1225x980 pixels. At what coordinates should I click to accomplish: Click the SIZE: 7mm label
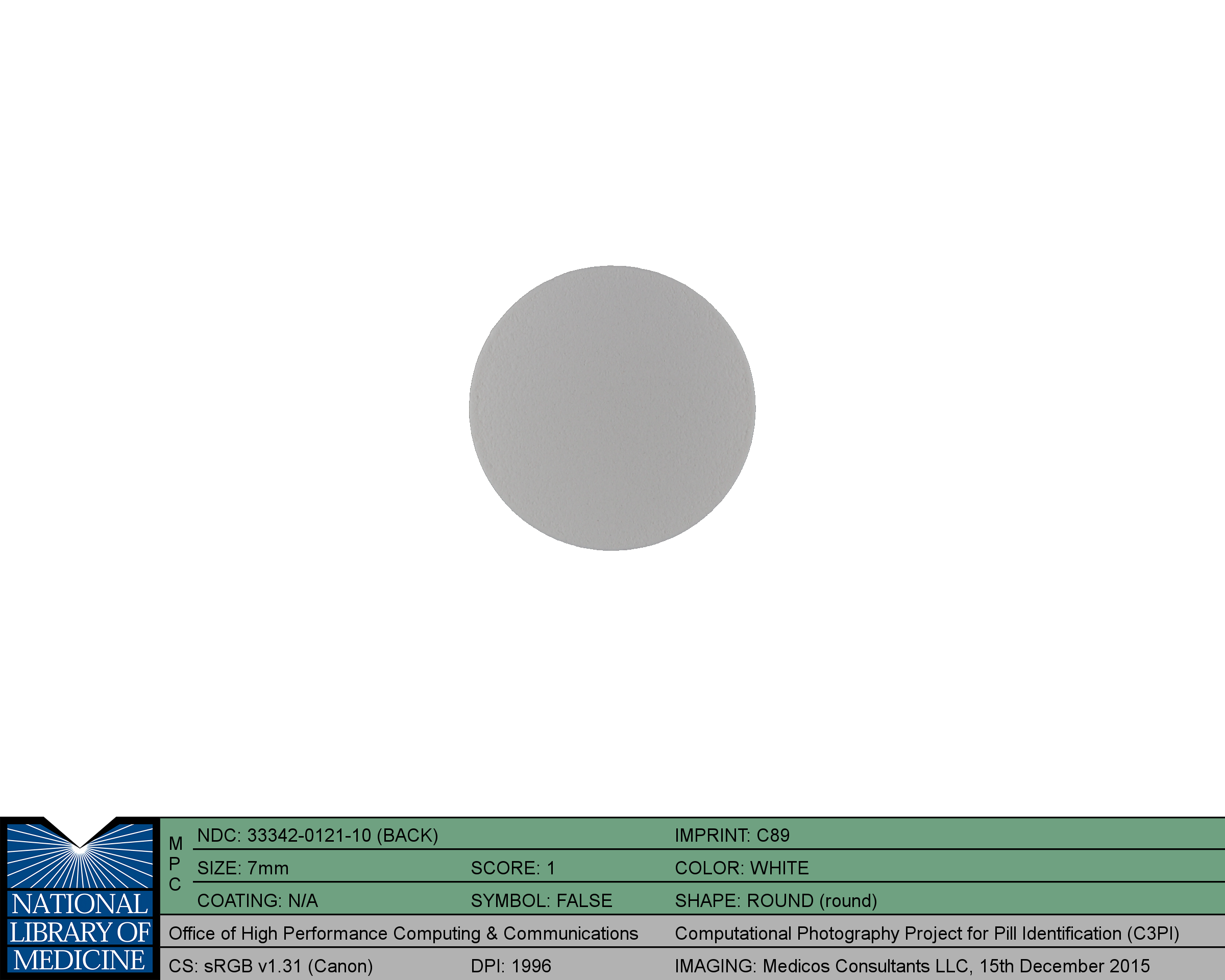point(242,868)
